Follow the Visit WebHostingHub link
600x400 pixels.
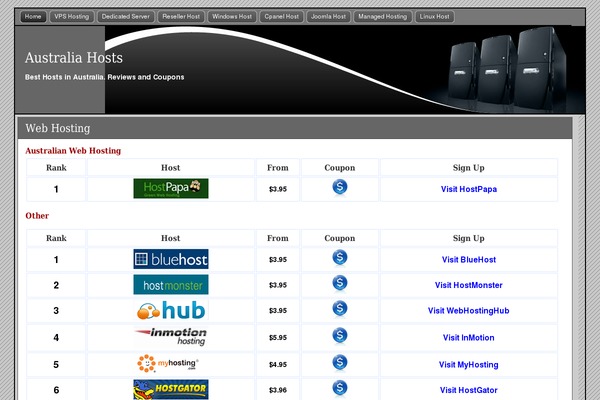[x=469, y=310]
